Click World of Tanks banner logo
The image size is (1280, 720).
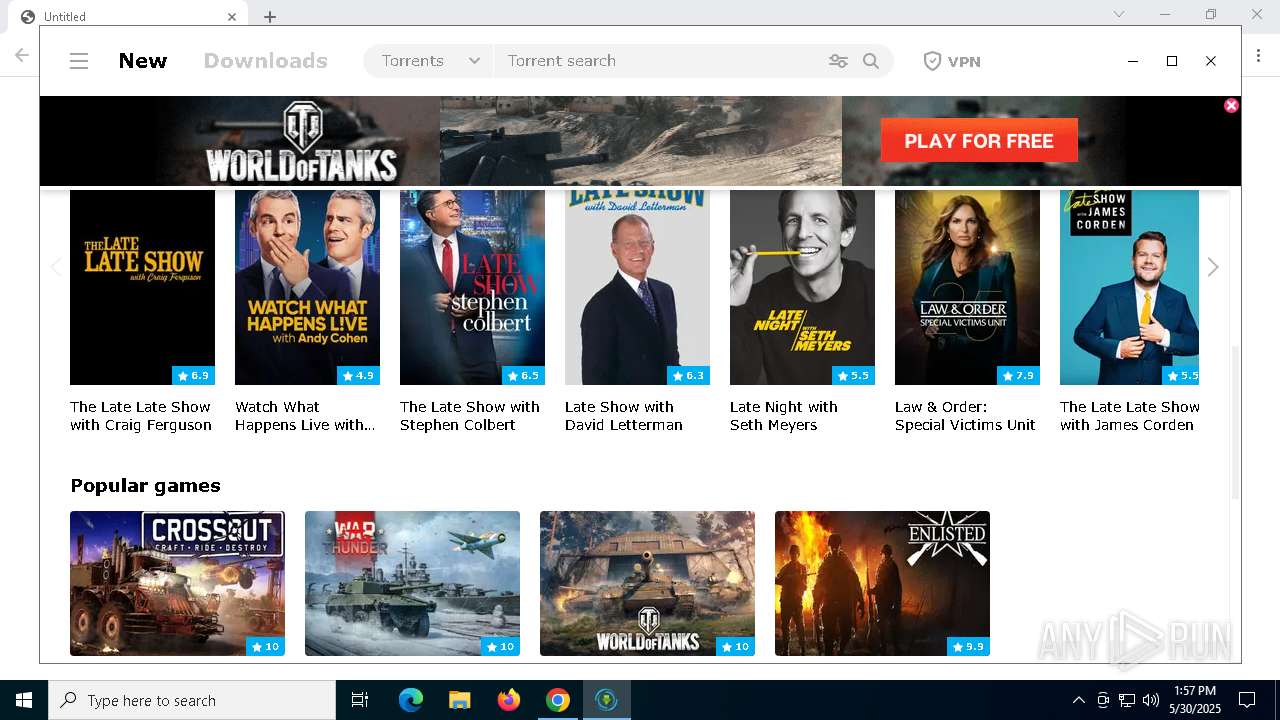[x=302, y=141]
